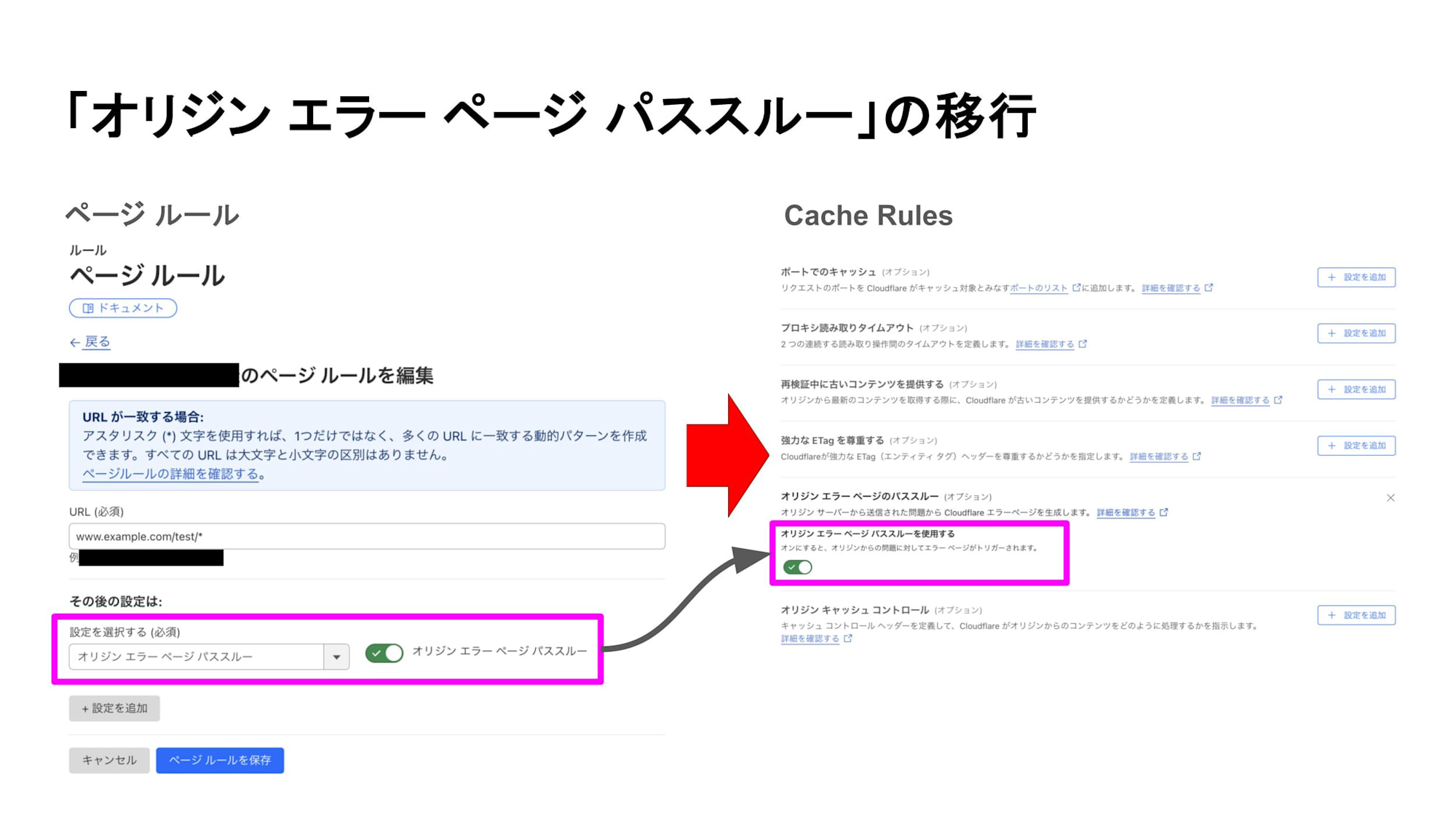Click external-link icon in the 再検証中 詳細 link
The height and width of the screenshot is (819, 1456).
tap(1278, 400)
